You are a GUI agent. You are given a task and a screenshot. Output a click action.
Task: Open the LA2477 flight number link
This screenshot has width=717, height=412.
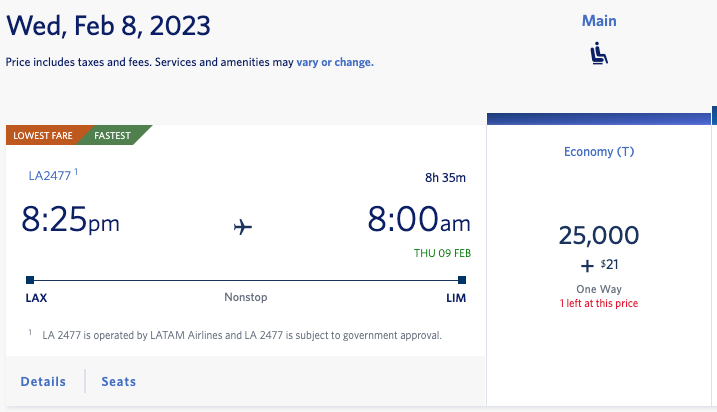50,176
